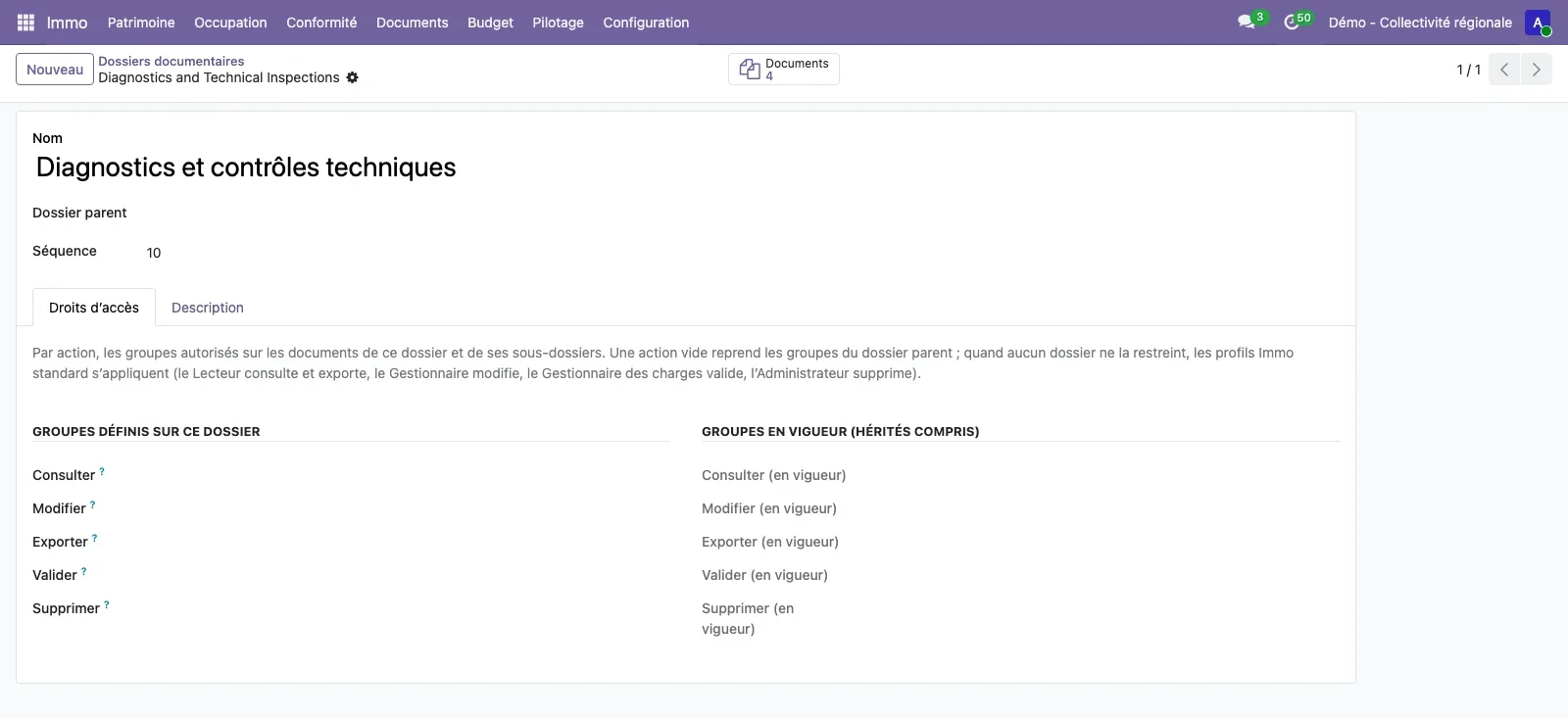The width and height of the screenshot is (1568, 719).
Task: Click the Documents smart button icon
Action: pyautogui.click(x=750, y=70)
